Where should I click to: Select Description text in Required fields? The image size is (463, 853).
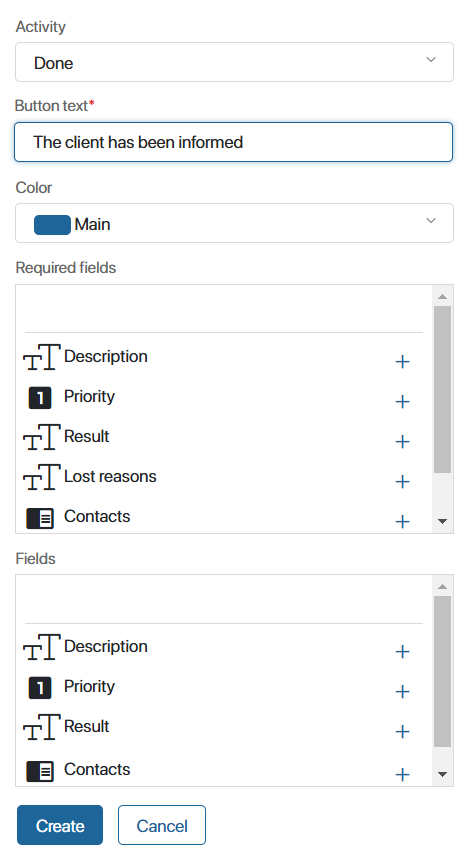click(106, 356)
